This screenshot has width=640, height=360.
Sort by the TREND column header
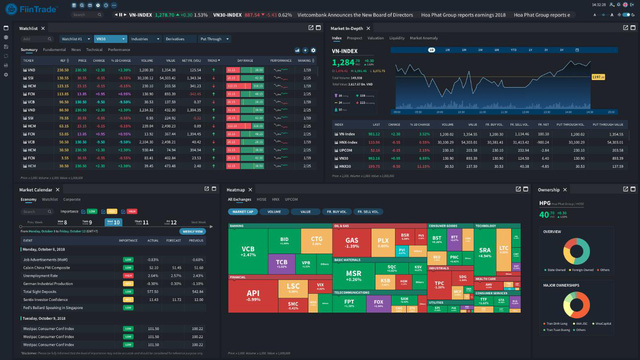pyautogui.click(x=213, y=60)
